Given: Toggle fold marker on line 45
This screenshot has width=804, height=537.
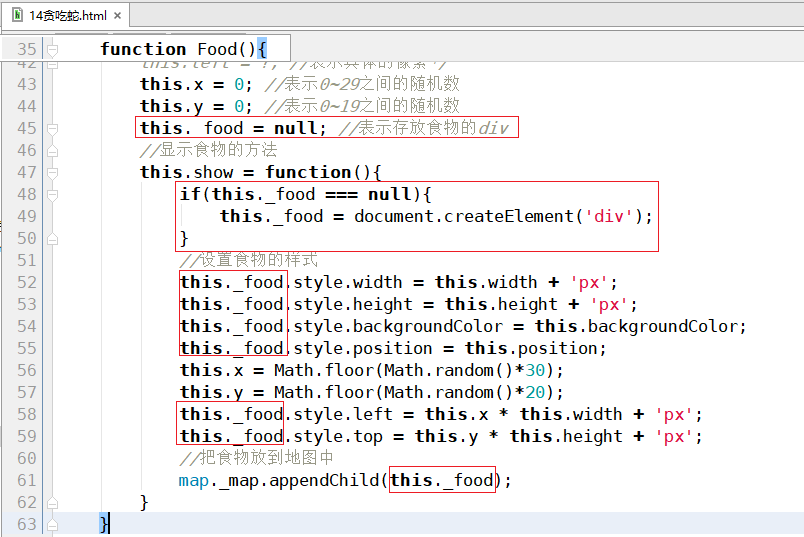Looking at the screenshot, I should tap(50, 128).
